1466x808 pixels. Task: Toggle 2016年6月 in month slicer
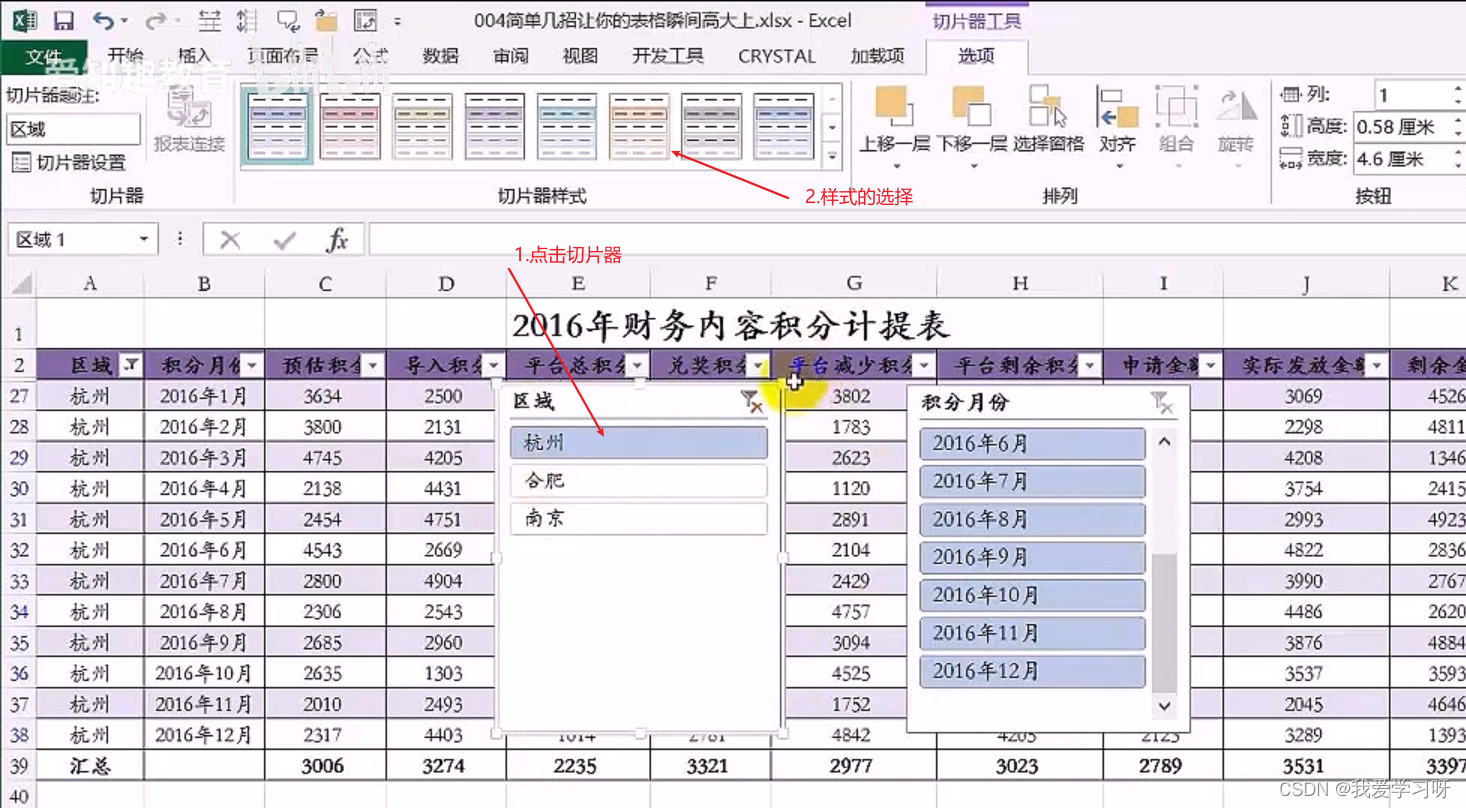[x=1032, y=444]
